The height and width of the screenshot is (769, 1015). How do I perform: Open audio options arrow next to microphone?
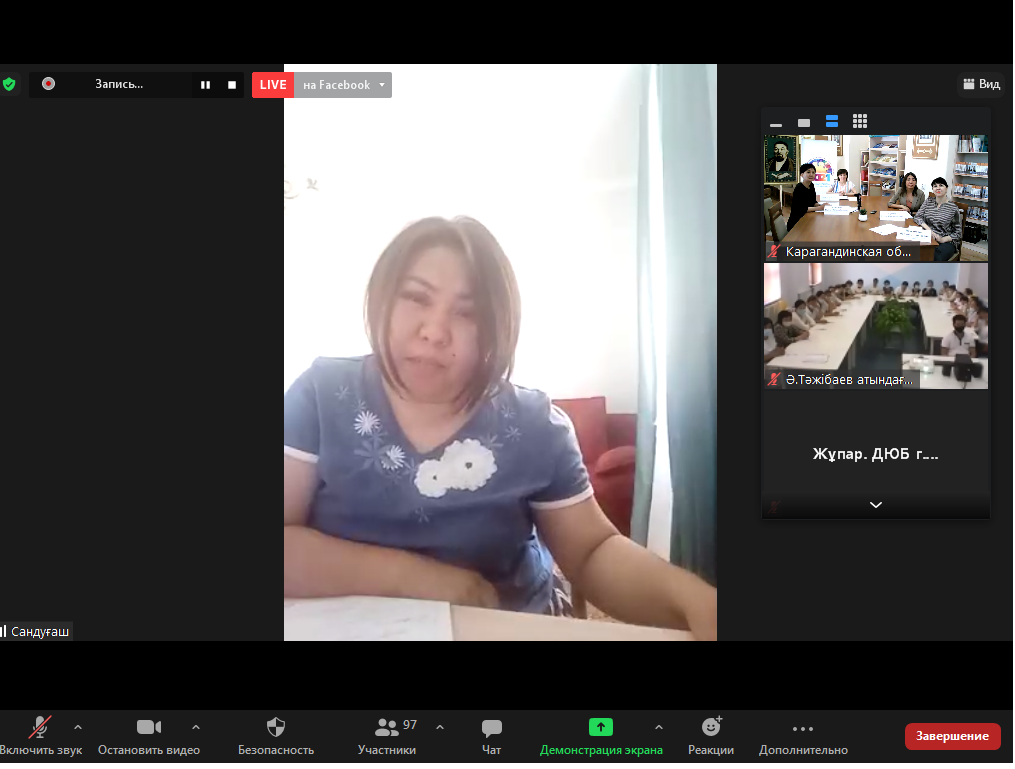pos(78,727)
